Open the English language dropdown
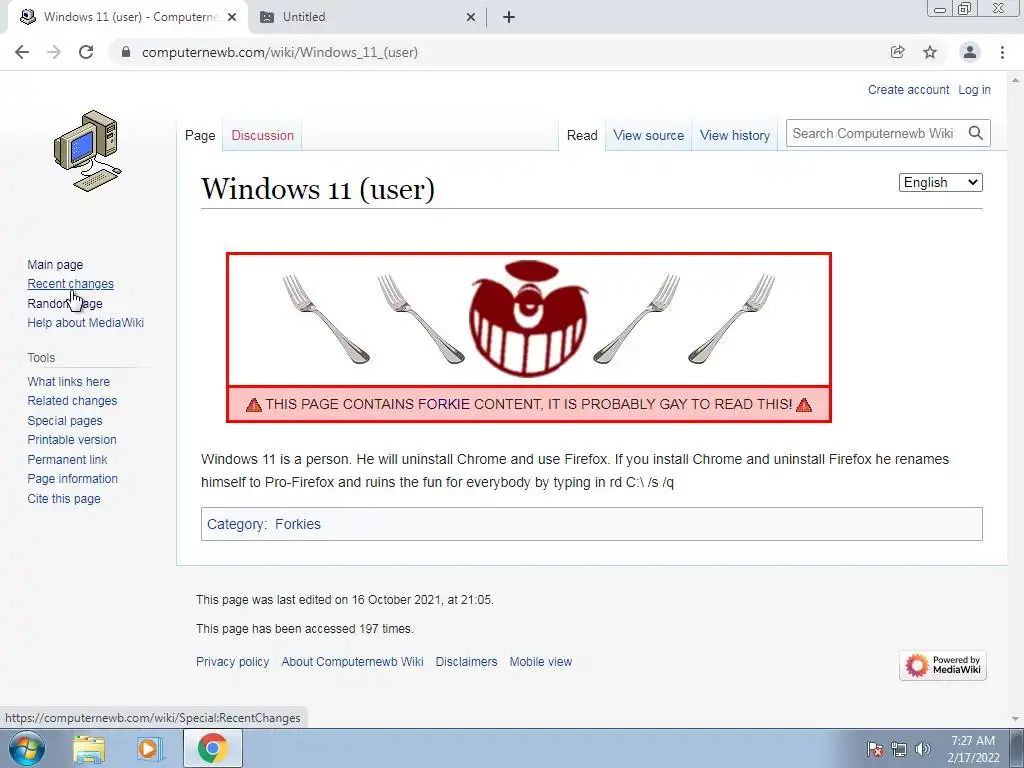The height and width of the screenshot is (768, 1024). point(940,182)
